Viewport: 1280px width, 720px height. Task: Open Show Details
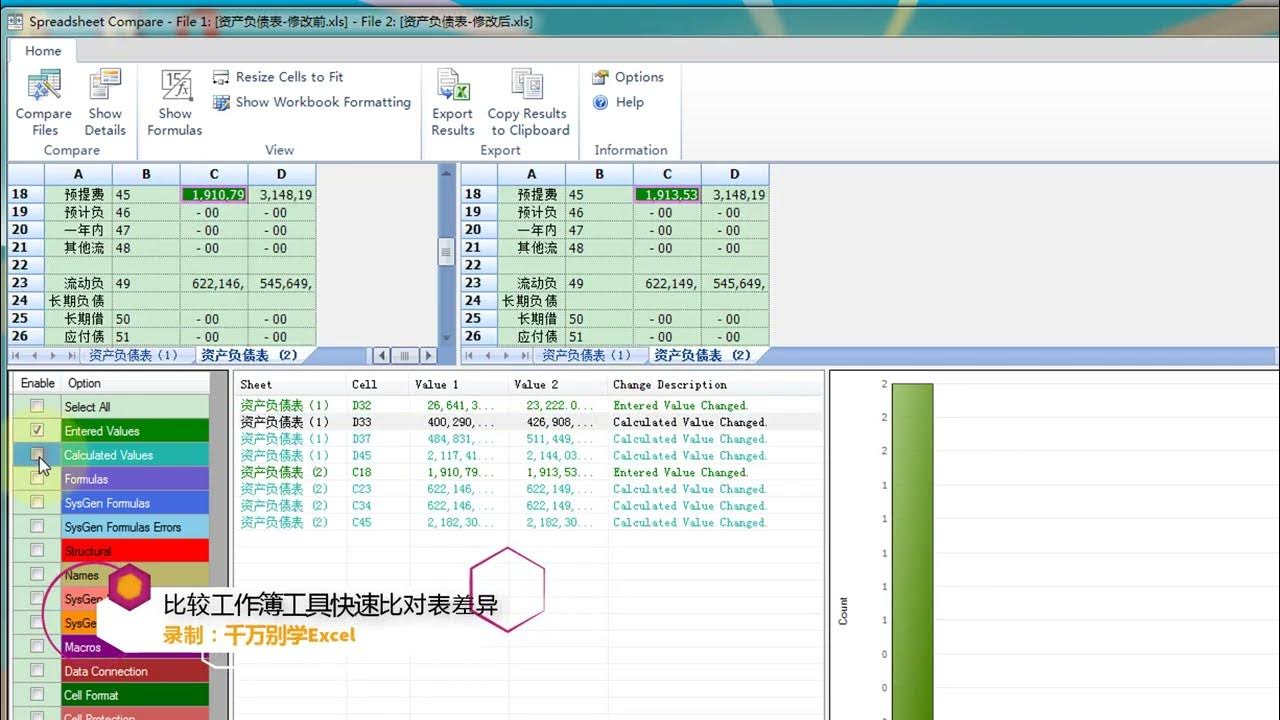(105, 103)
